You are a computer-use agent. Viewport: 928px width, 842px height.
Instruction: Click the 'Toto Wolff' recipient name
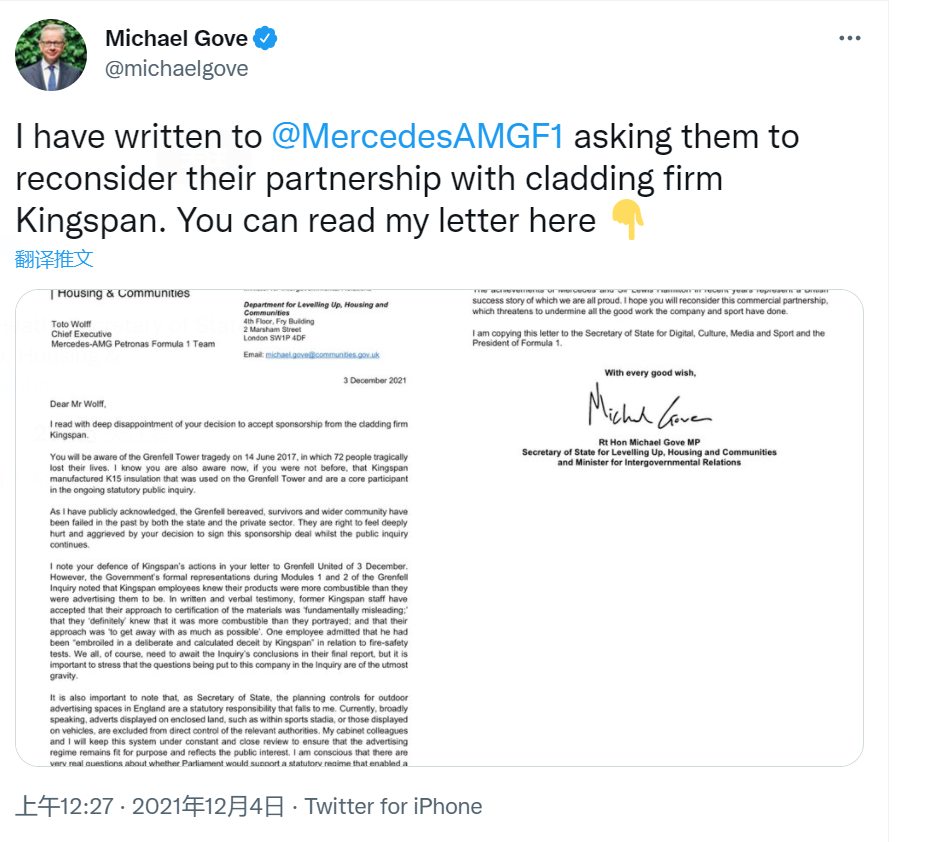(x=73, y=324)
